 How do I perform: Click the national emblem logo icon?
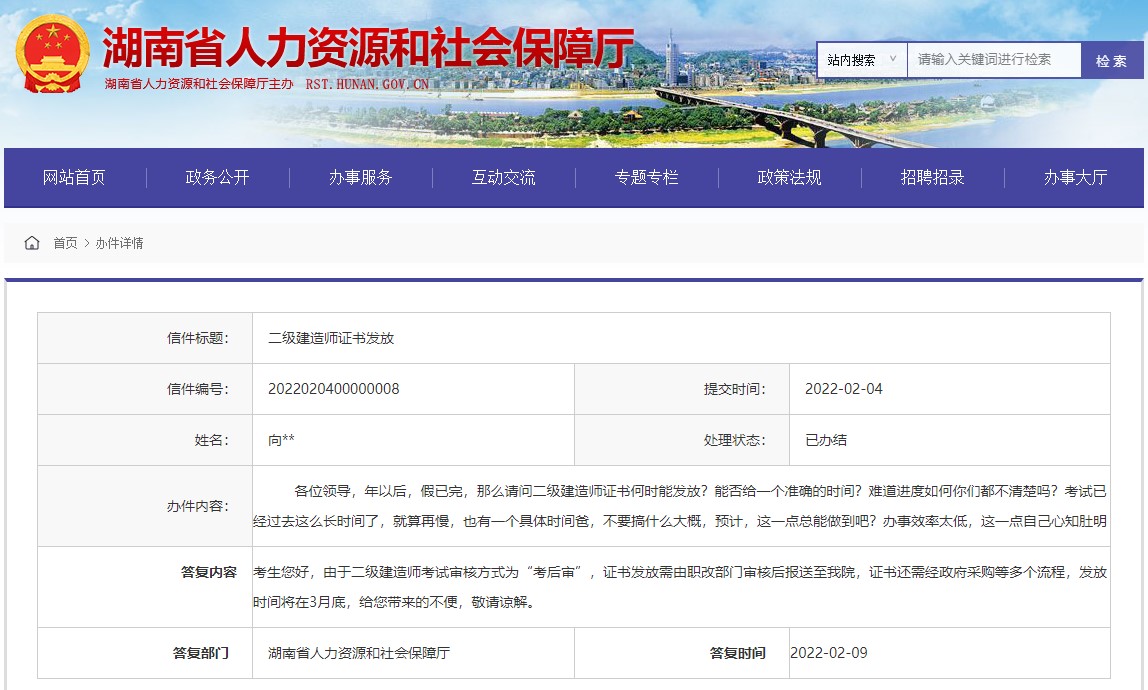click(x=51, y=55)
